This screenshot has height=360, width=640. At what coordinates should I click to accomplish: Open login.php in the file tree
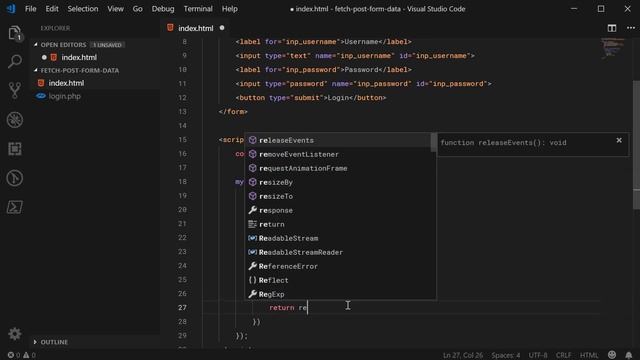click(64, 96)
